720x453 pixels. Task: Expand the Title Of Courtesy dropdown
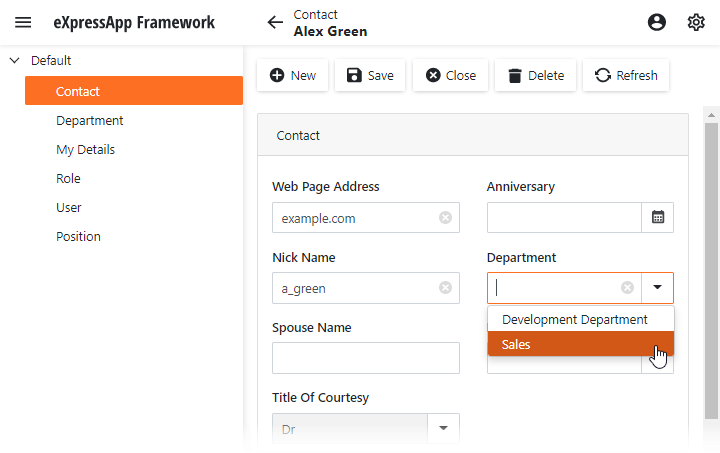443,429
